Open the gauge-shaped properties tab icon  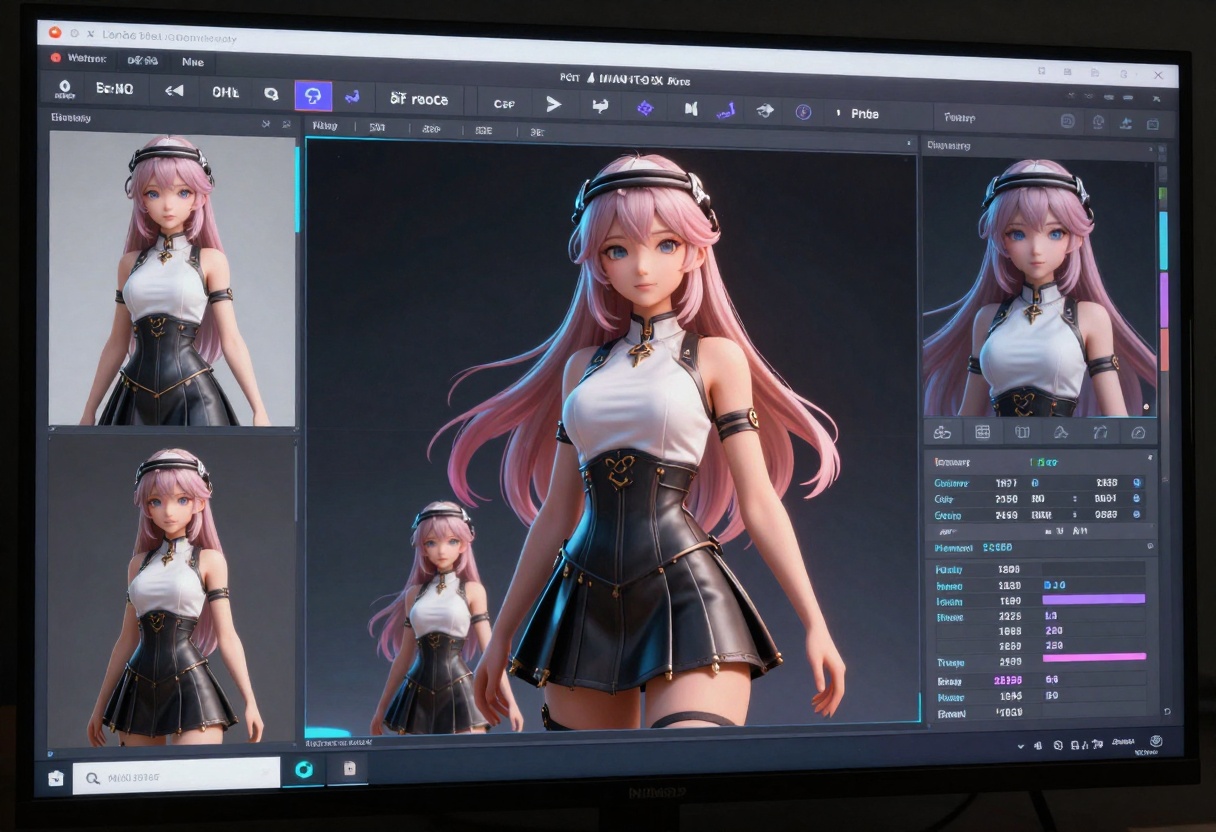pos(1138,432)
